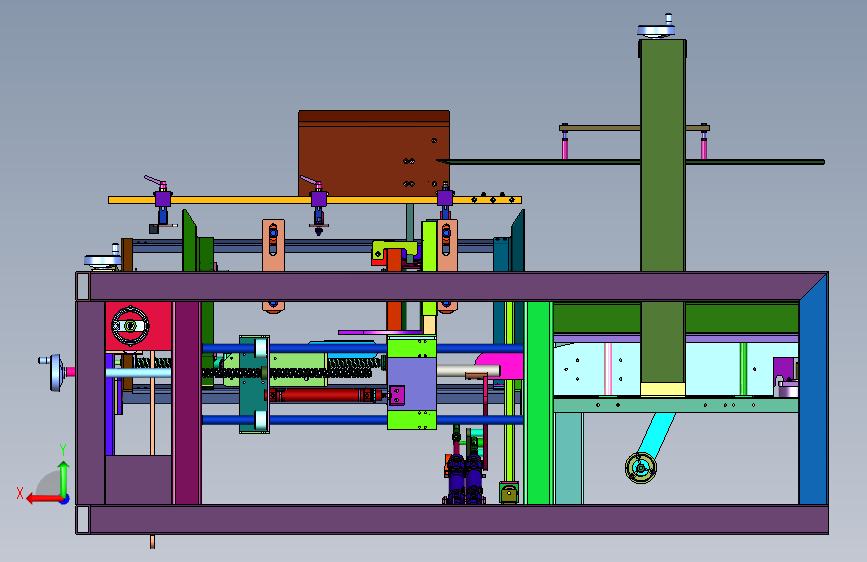Click the blue Z axis dot of the triad
The height and width of the screenshot is (562, 867).
tap(65, 499)
